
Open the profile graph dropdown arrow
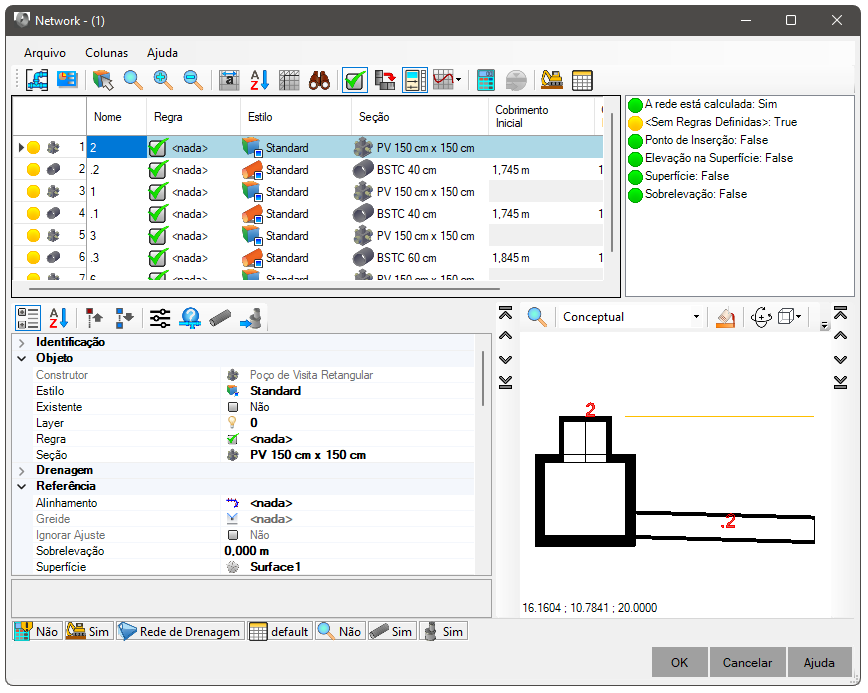pos(458,80)
